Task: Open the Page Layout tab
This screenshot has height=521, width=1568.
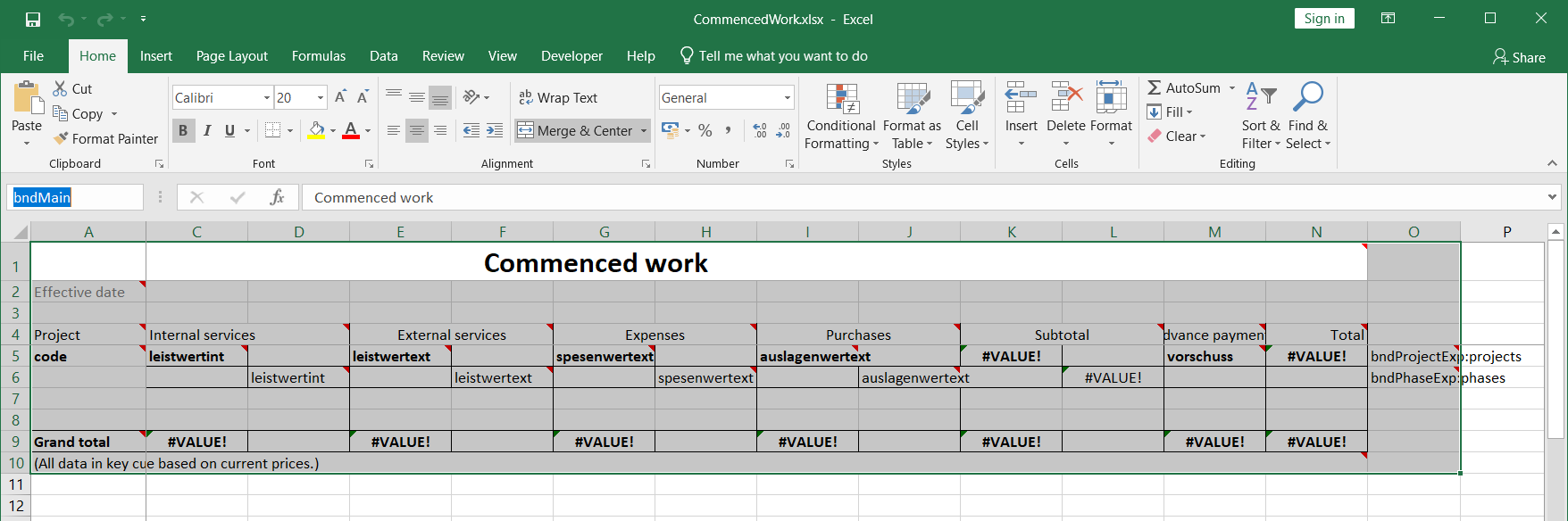Action: (231, 55)
